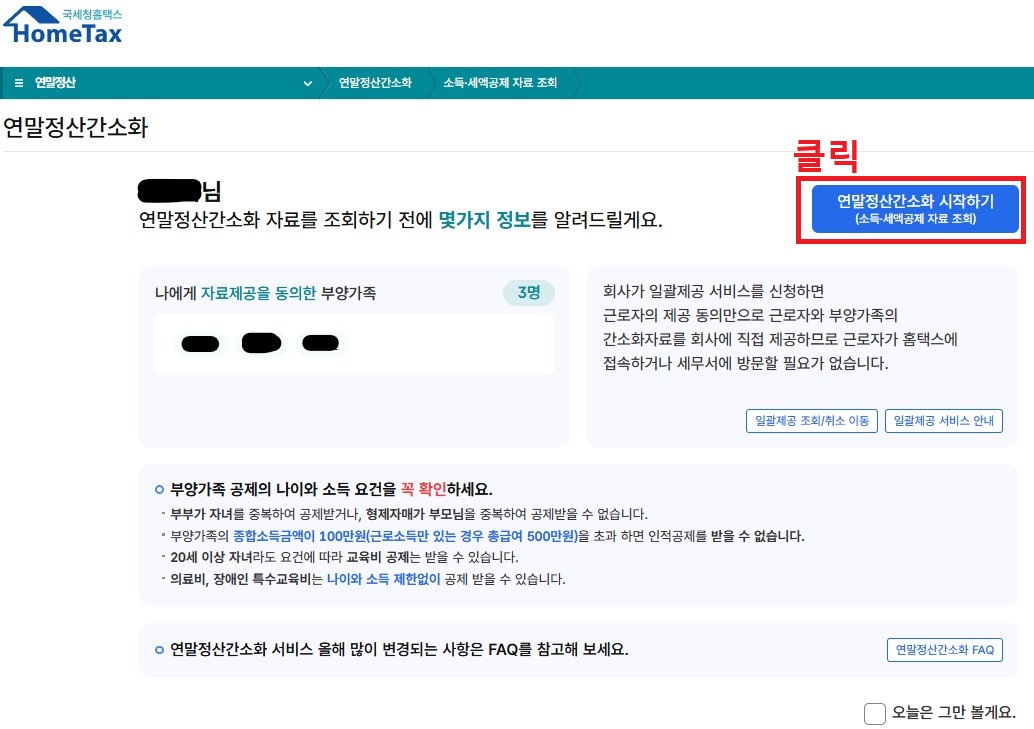The height and width of the screenshot is (729, 1034).
Task: Click the 오늘은 그만 볼게요 label text
Action: (x=954, y=713)
